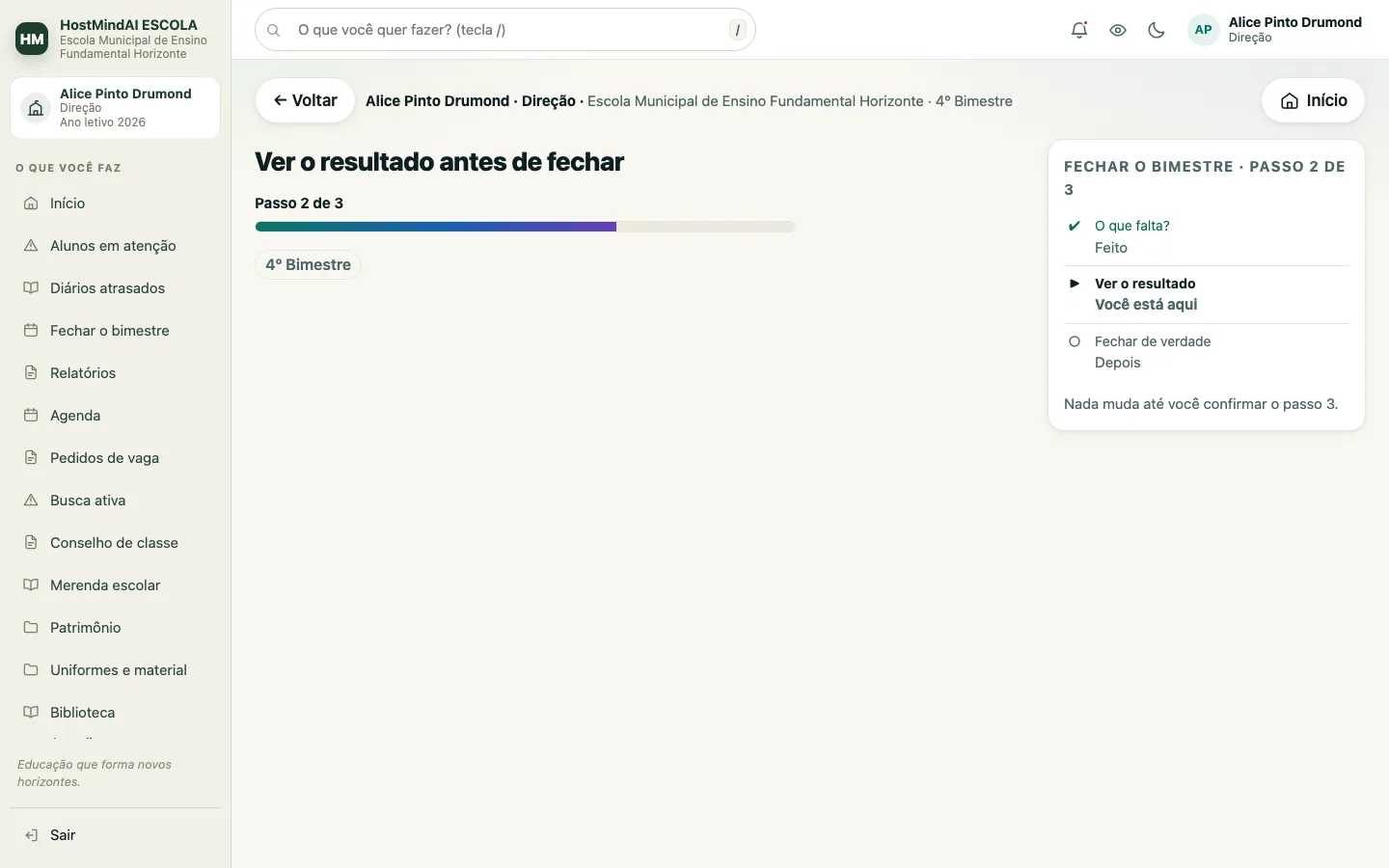
Task: Click the note 'Nada muda até você confirmar o passo 3.'
Action: pyautogui.click(x=1201, y=404)
